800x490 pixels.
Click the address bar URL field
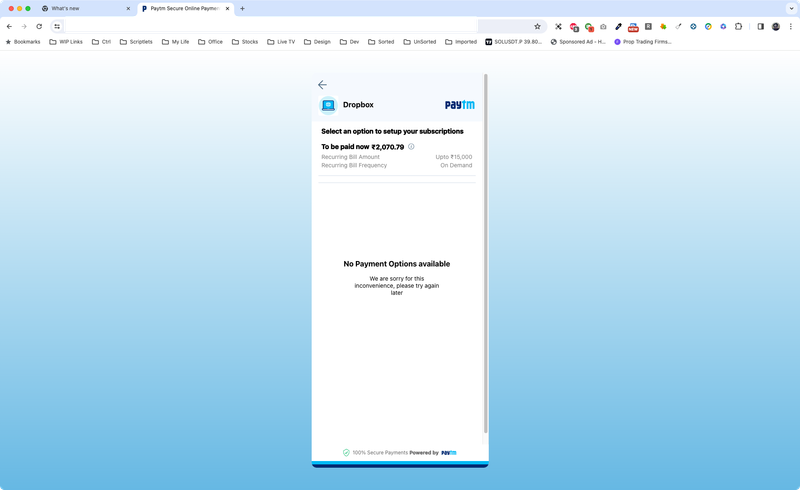pyautogui.click(x=296, y=27)
